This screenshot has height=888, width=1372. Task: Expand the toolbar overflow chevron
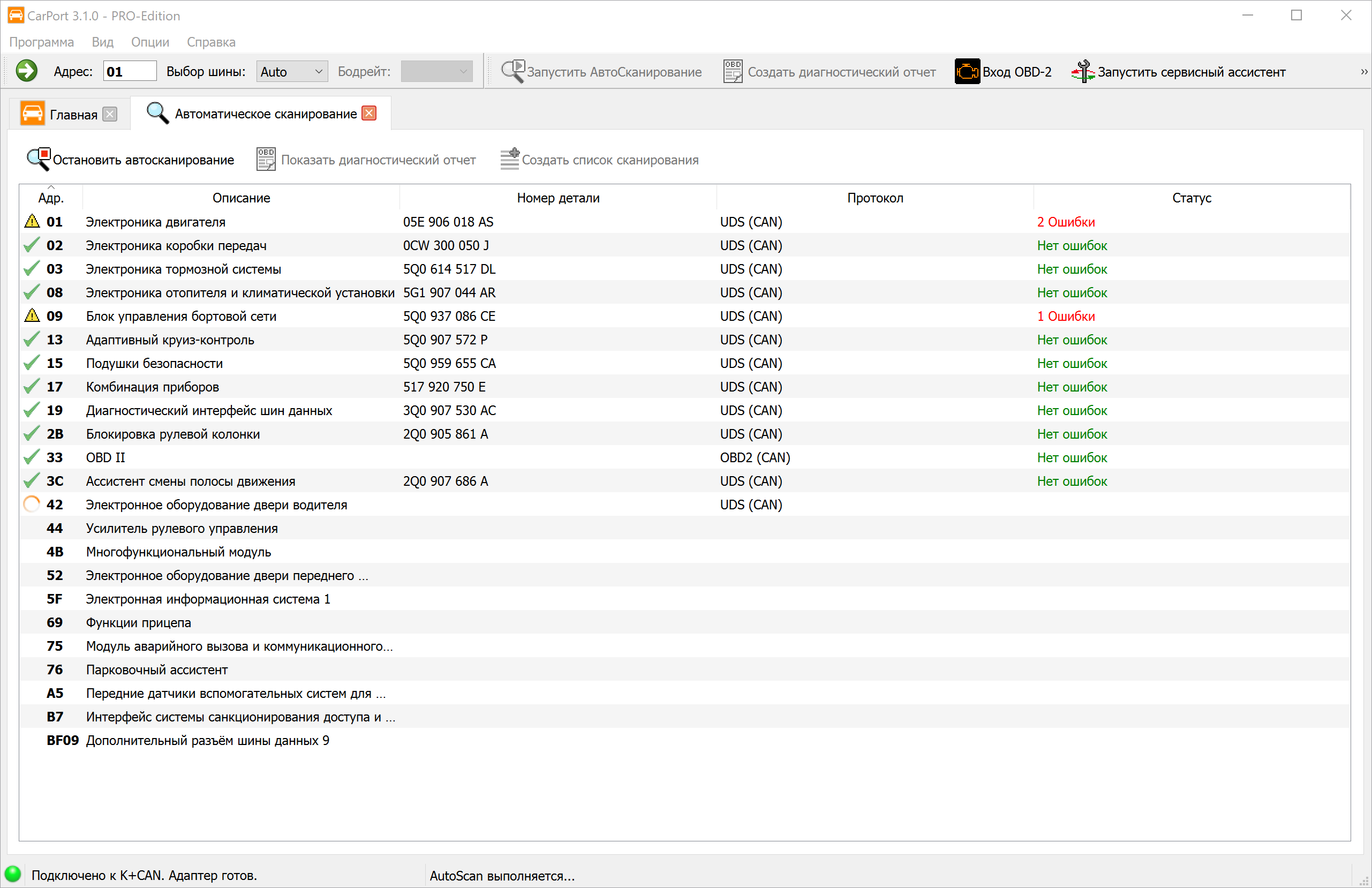click(1363, 72)
